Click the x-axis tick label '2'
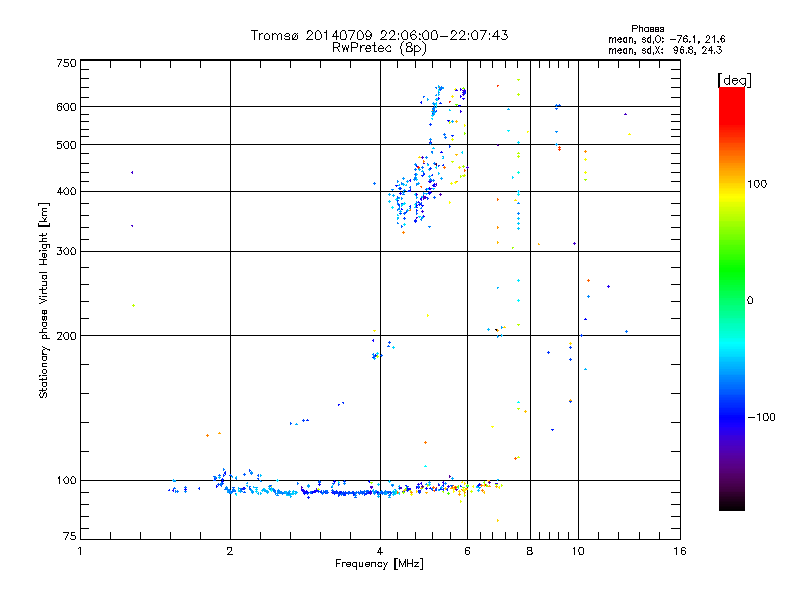Screen dimensions: 800x600 point(230,551)
